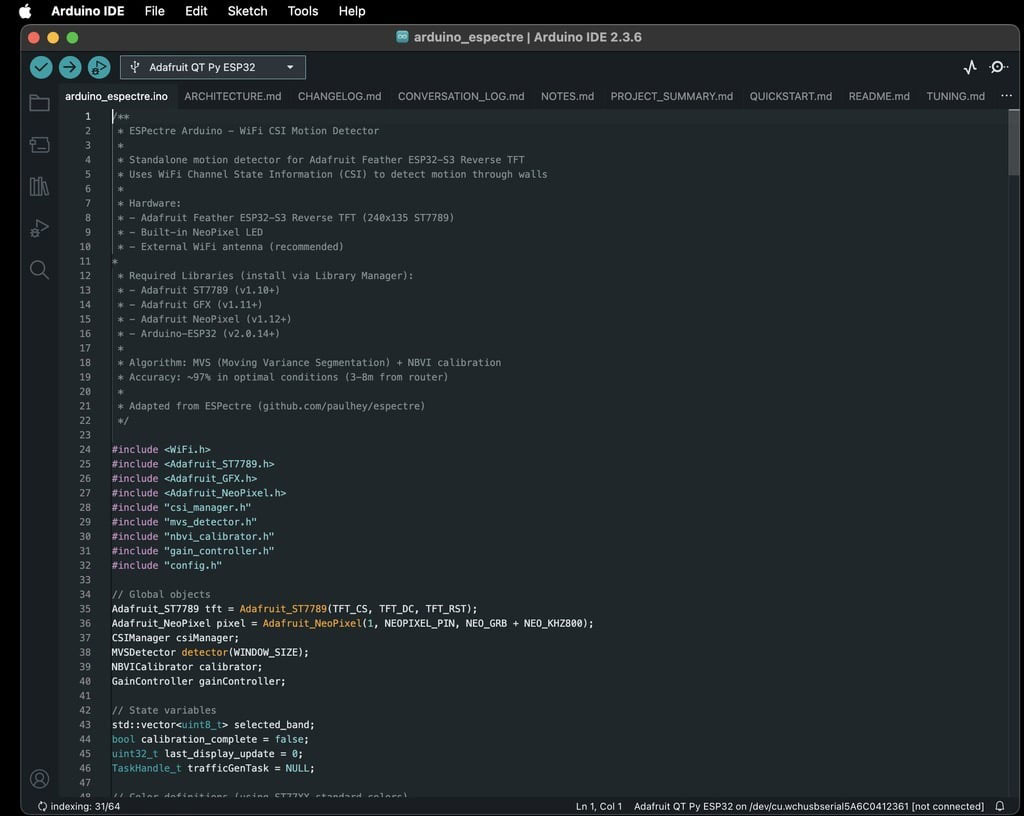Click the account profile icon in sidebar

pyautogui.click(x=39, y=779)
